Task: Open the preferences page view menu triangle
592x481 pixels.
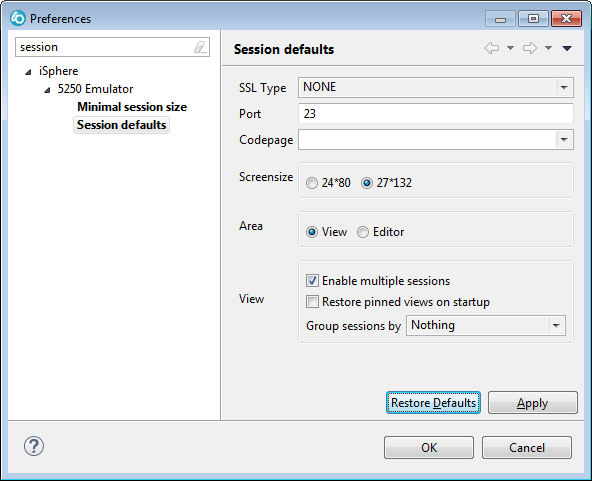Action: pyautogui.click(x=567, y=48)
